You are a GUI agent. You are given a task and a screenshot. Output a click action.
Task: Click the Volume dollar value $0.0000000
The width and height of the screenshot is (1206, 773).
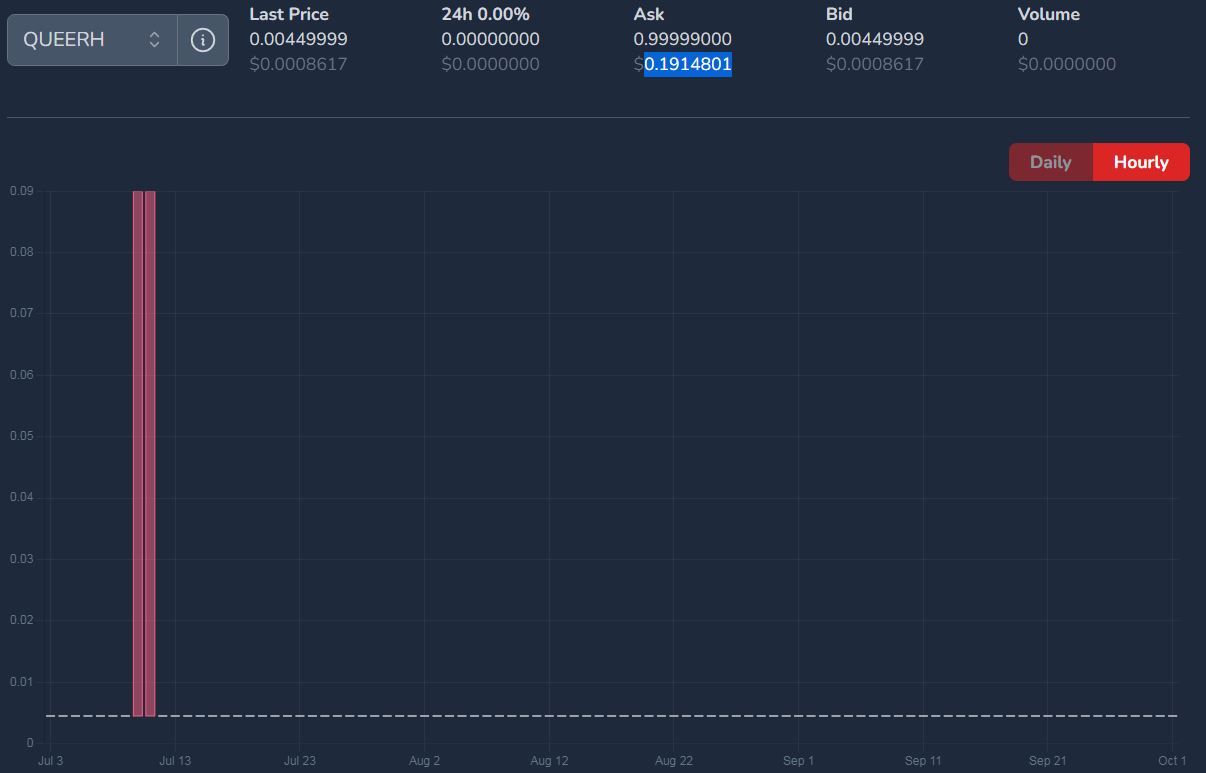[x=1067, y=64]
